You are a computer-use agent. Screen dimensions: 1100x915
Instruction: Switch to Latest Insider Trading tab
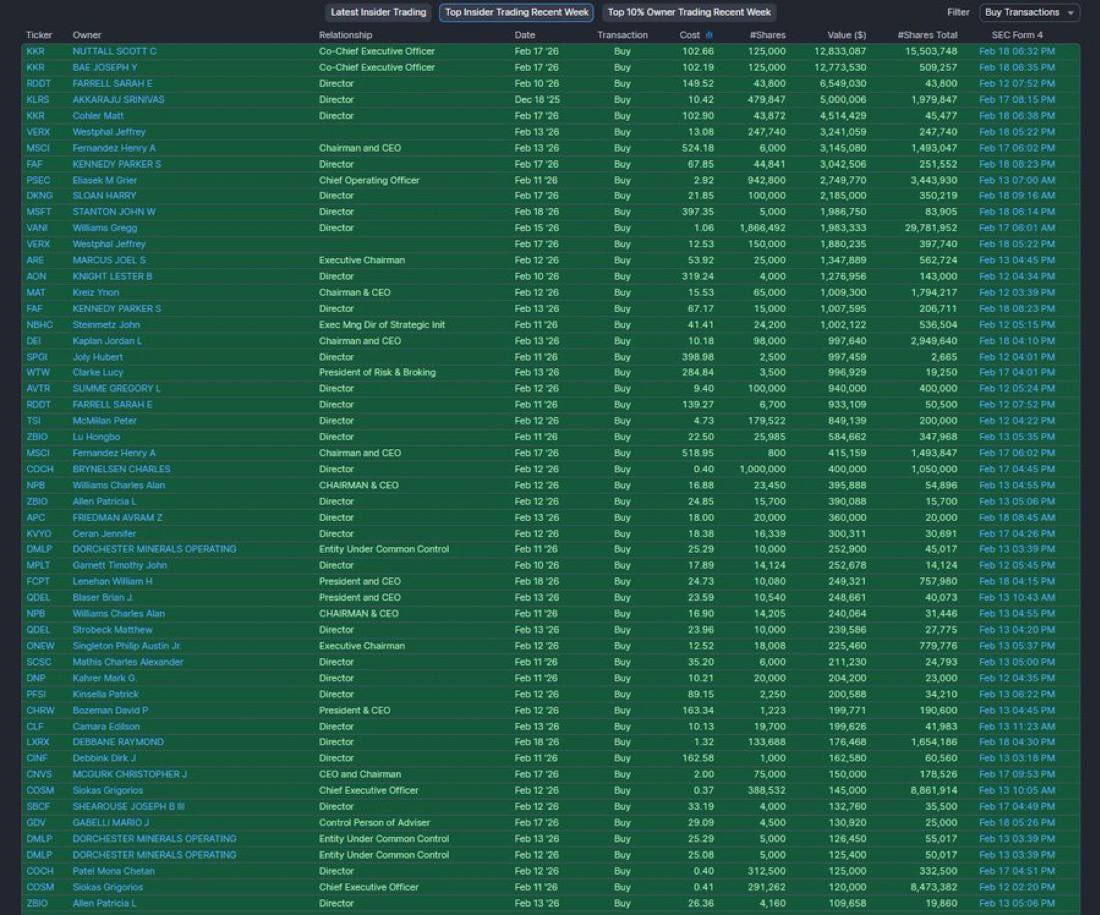tap(378, 13)
